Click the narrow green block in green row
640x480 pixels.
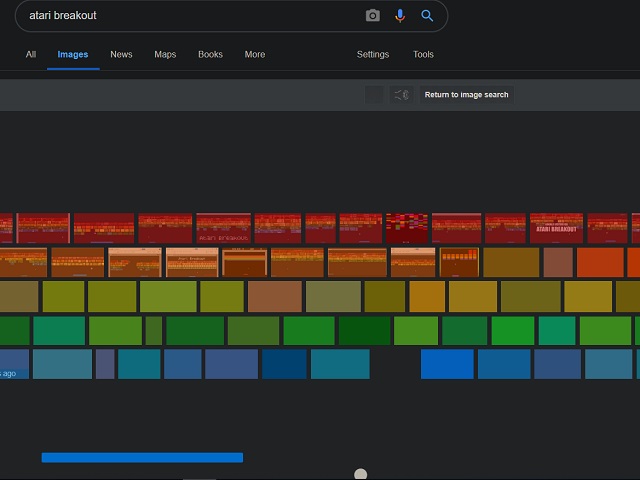(154, 331)
